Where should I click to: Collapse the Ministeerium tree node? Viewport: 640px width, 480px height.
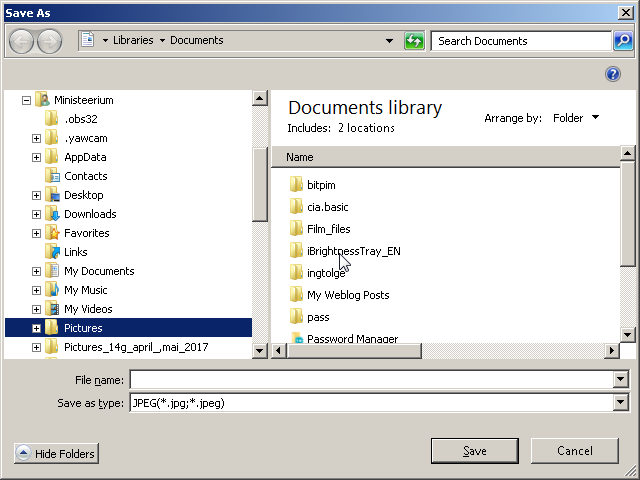[26, 100]
